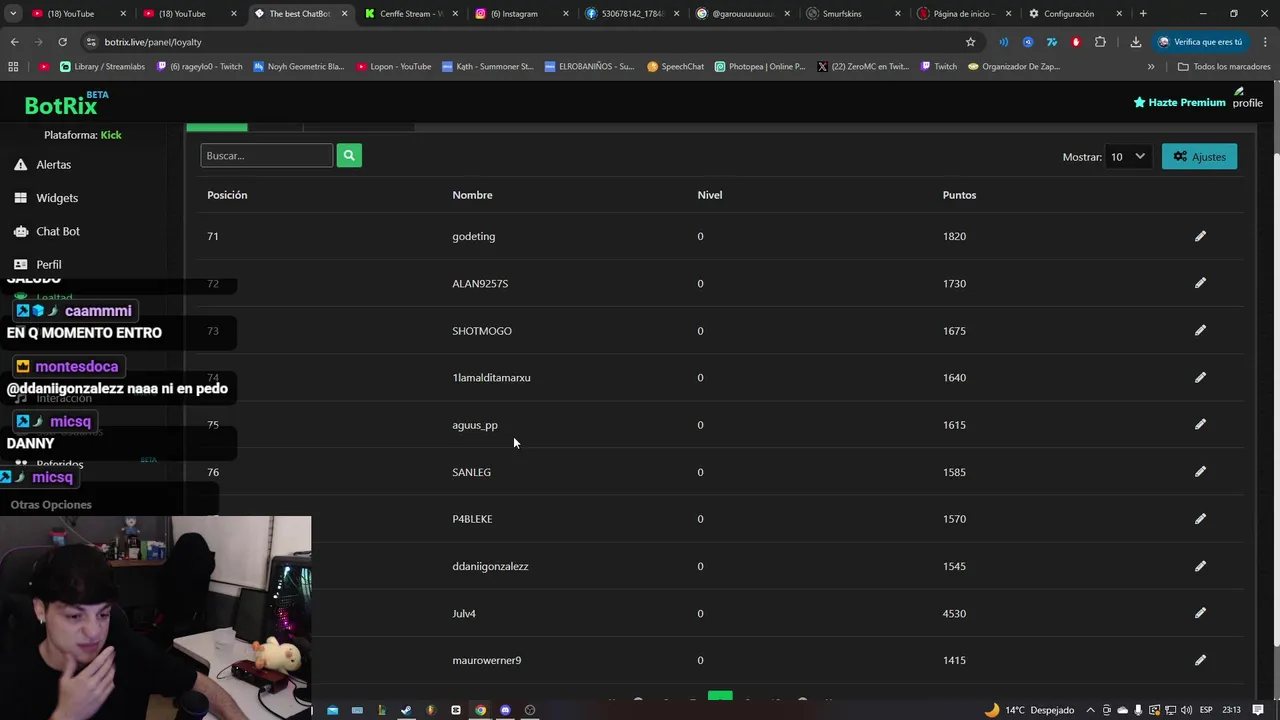Select the name godeting
The height and width of the screenshot is (720, 1280).
(473, 236)
